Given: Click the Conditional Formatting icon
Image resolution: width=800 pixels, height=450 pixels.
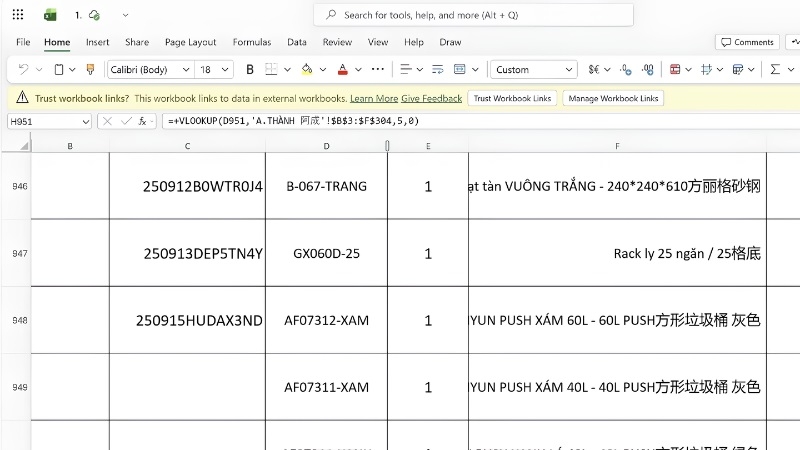Looking at the screenshot, I should pyautogui.click(x=675, y=69).
